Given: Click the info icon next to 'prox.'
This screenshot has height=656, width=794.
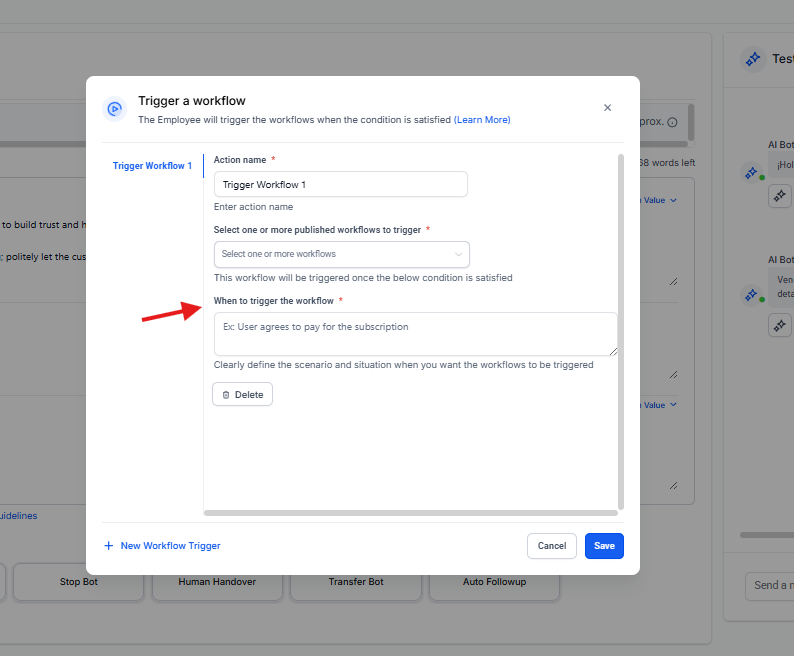Looking at the screenshot, I should click(x=672, y=122).
